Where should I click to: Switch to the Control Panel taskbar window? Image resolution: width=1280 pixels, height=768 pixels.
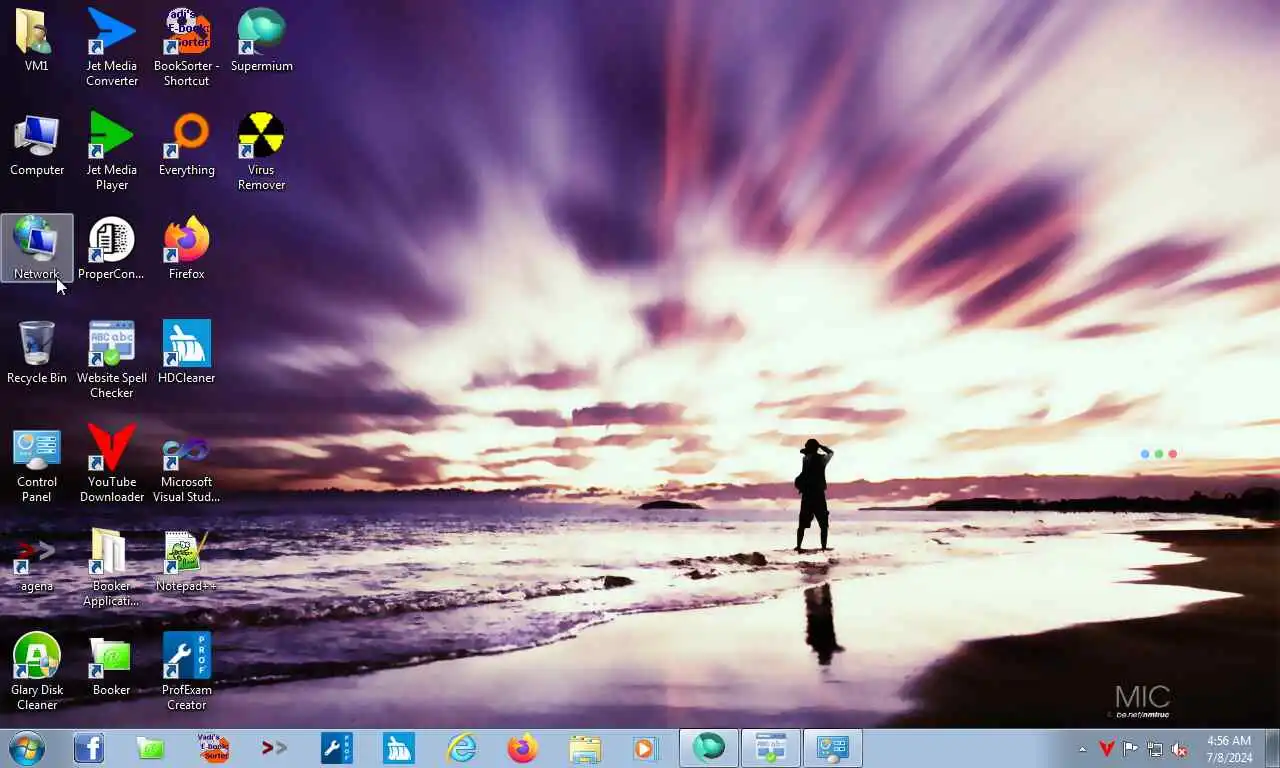pos(833,748)
